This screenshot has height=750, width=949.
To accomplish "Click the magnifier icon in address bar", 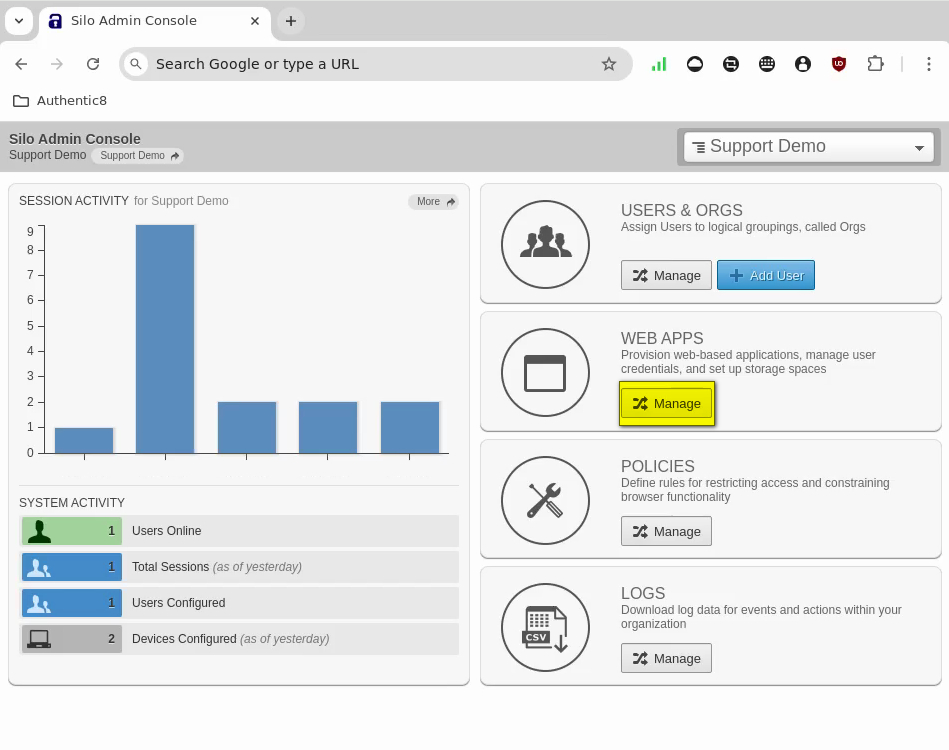I will [x=136, y=64].
